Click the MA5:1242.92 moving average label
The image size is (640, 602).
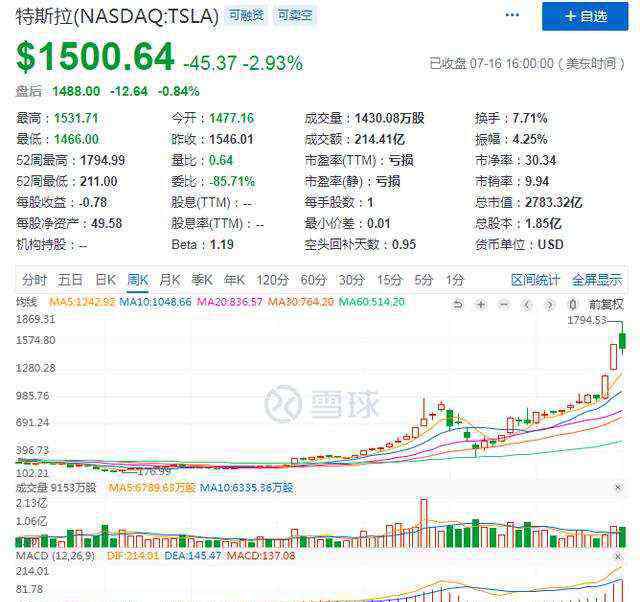coord(82,302)
